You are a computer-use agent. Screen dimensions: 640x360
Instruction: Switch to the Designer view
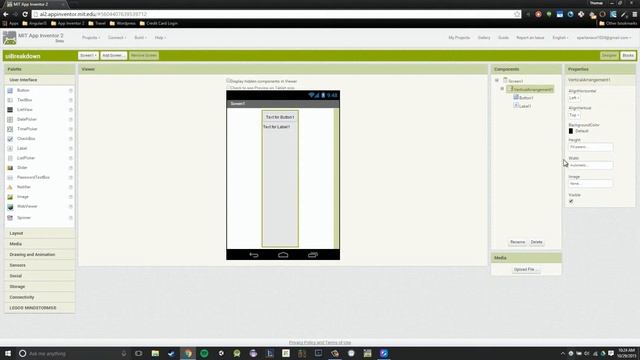(x=609, y=56)
